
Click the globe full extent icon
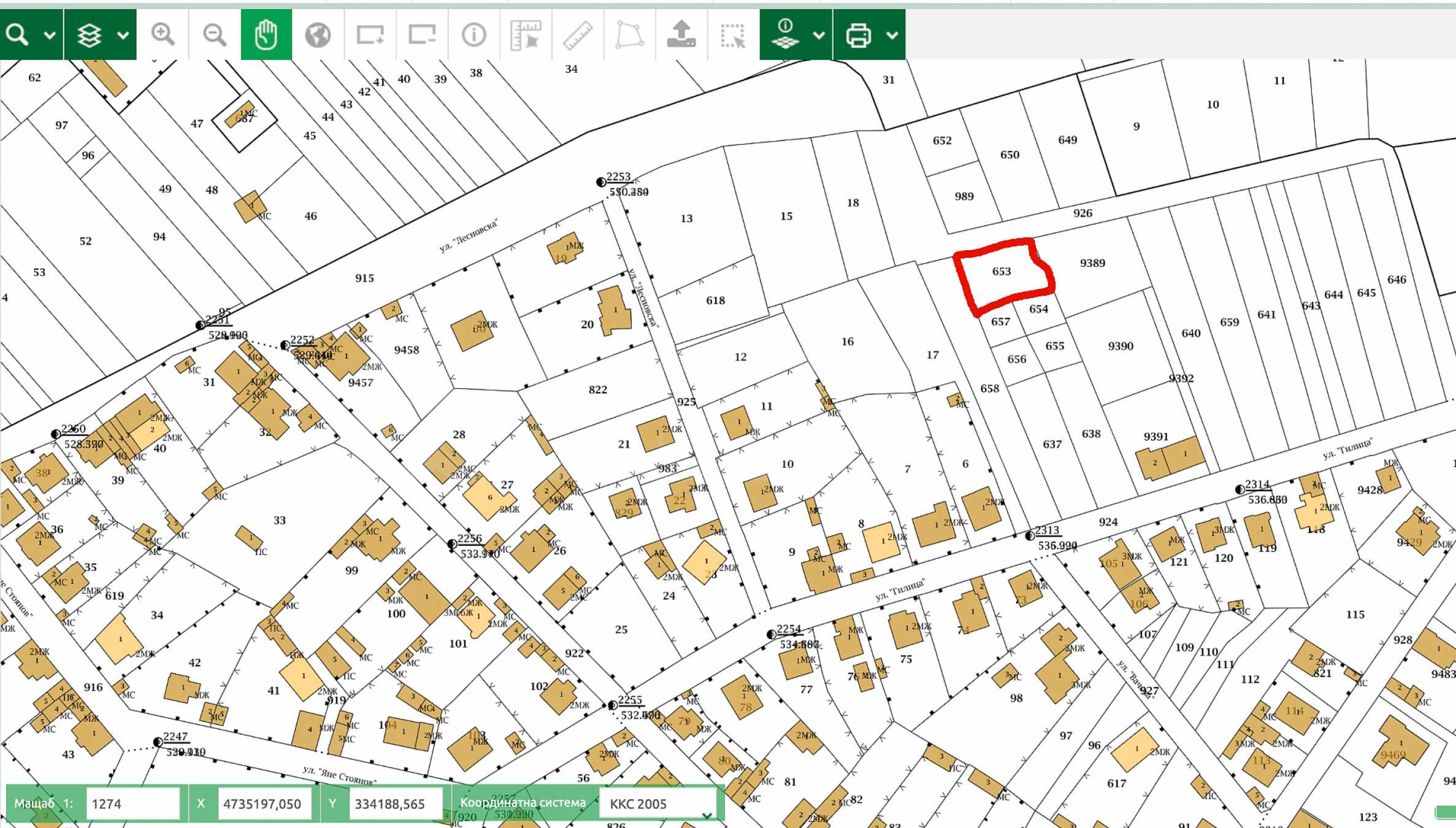318,34
